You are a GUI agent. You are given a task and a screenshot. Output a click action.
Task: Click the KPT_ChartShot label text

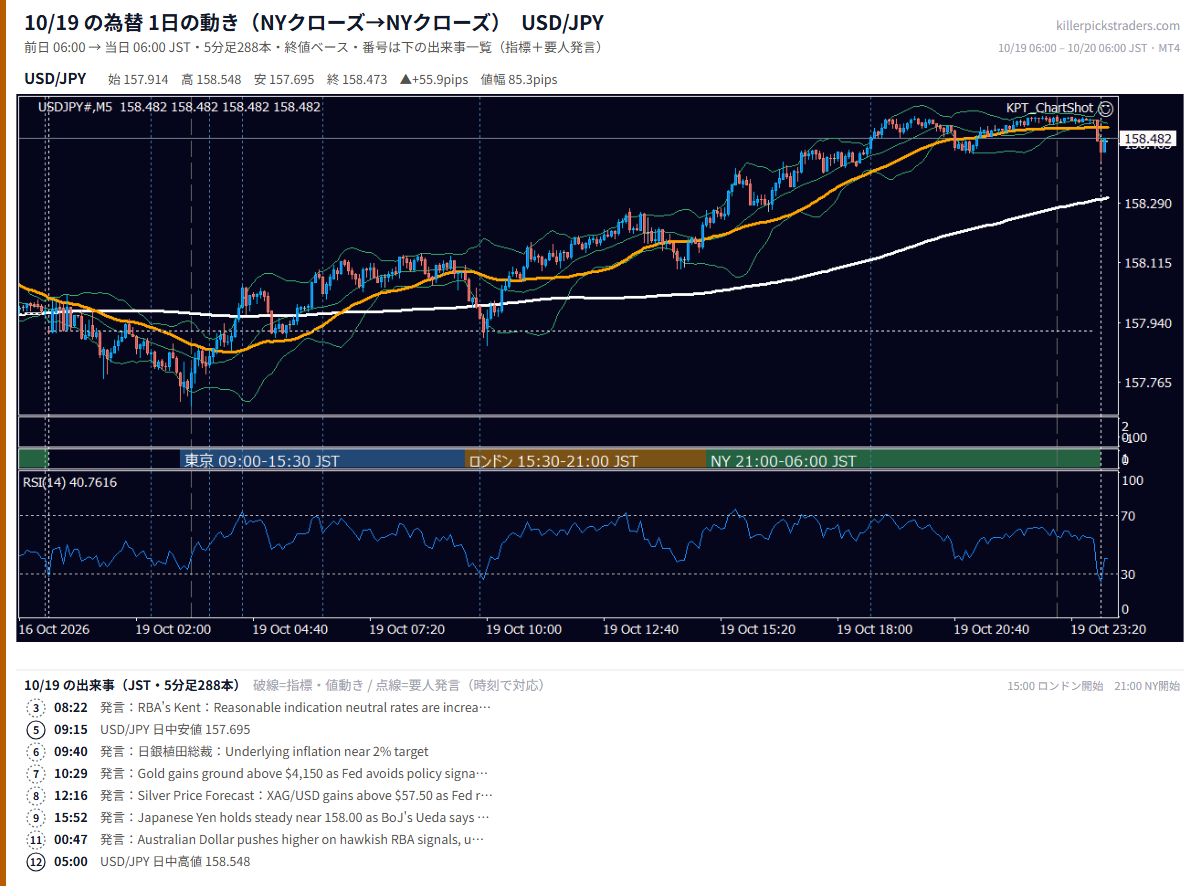1050,108
